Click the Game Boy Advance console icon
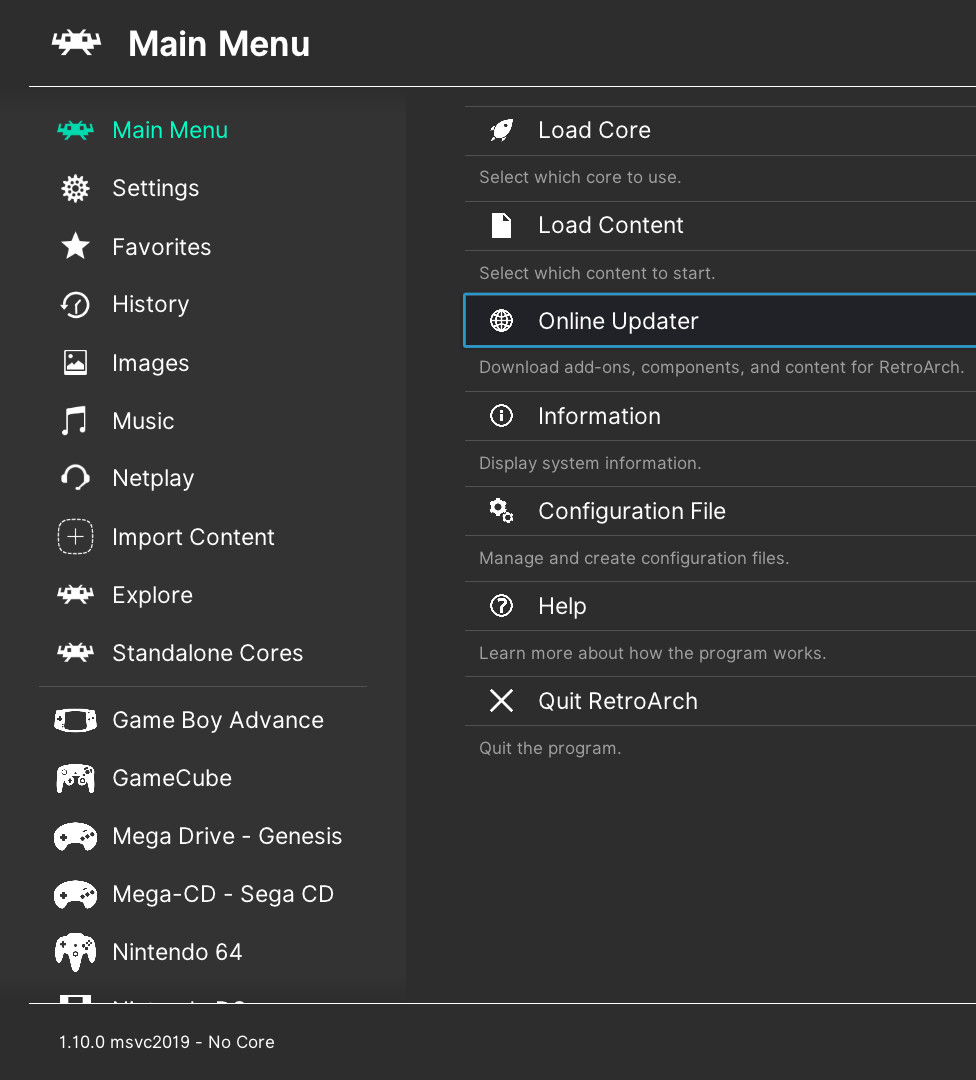The height and width of the screenshot is (1080, 976). pyautogui.click(x=75, y=720)
